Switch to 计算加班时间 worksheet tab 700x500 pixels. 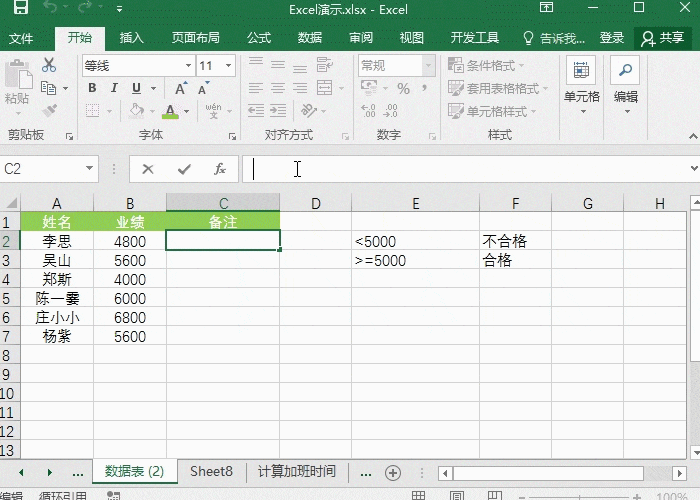click(296, 471)
